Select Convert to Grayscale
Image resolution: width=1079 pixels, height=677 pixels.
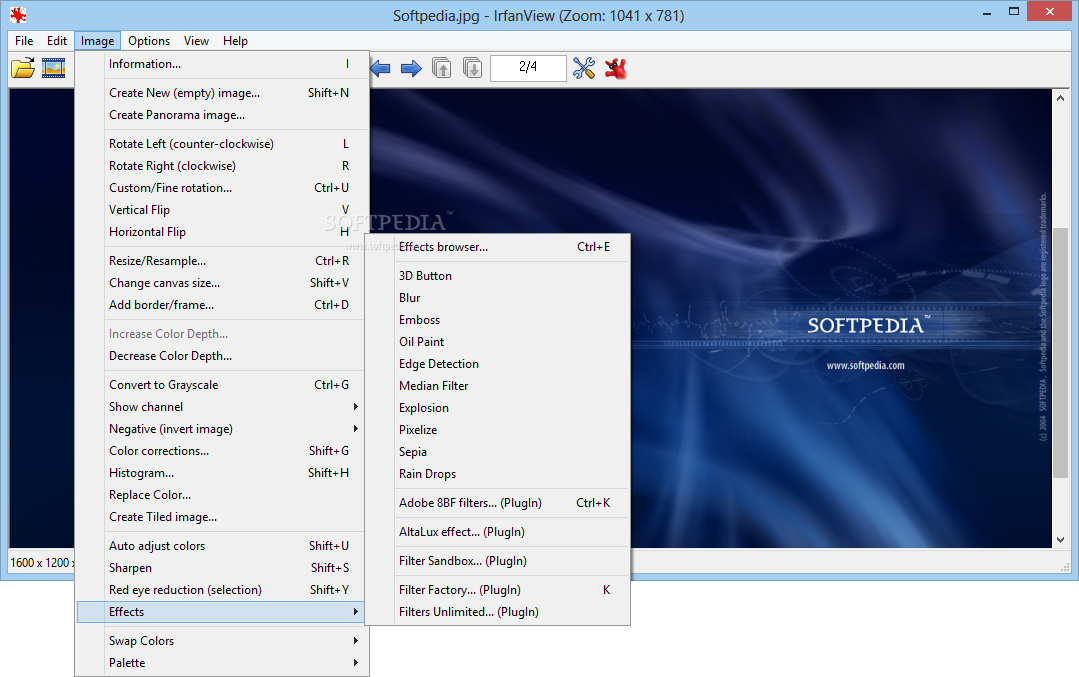coord(220,385)
